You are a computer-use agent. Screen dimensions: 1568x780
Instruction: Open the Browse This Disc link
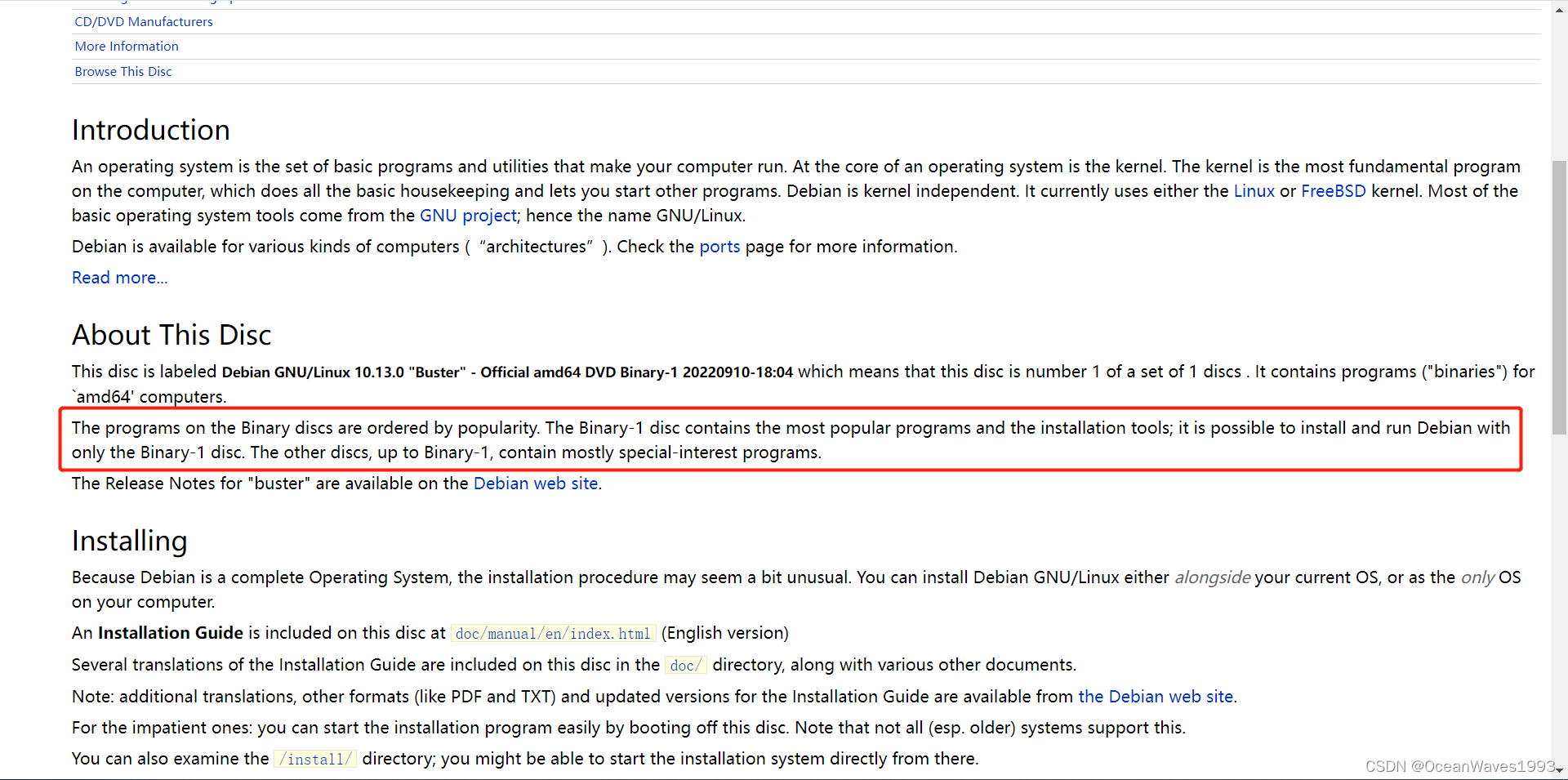click(x=123, y=72)
